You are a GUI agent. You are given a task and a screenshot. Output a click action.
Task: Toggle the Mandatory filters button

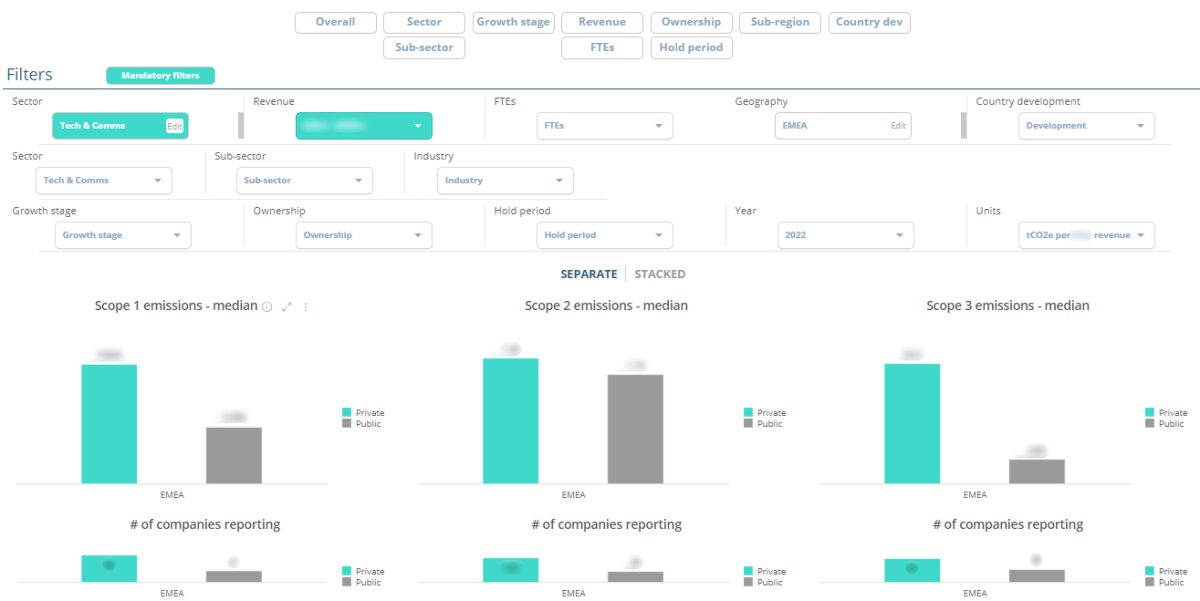[x=160, y=75]
